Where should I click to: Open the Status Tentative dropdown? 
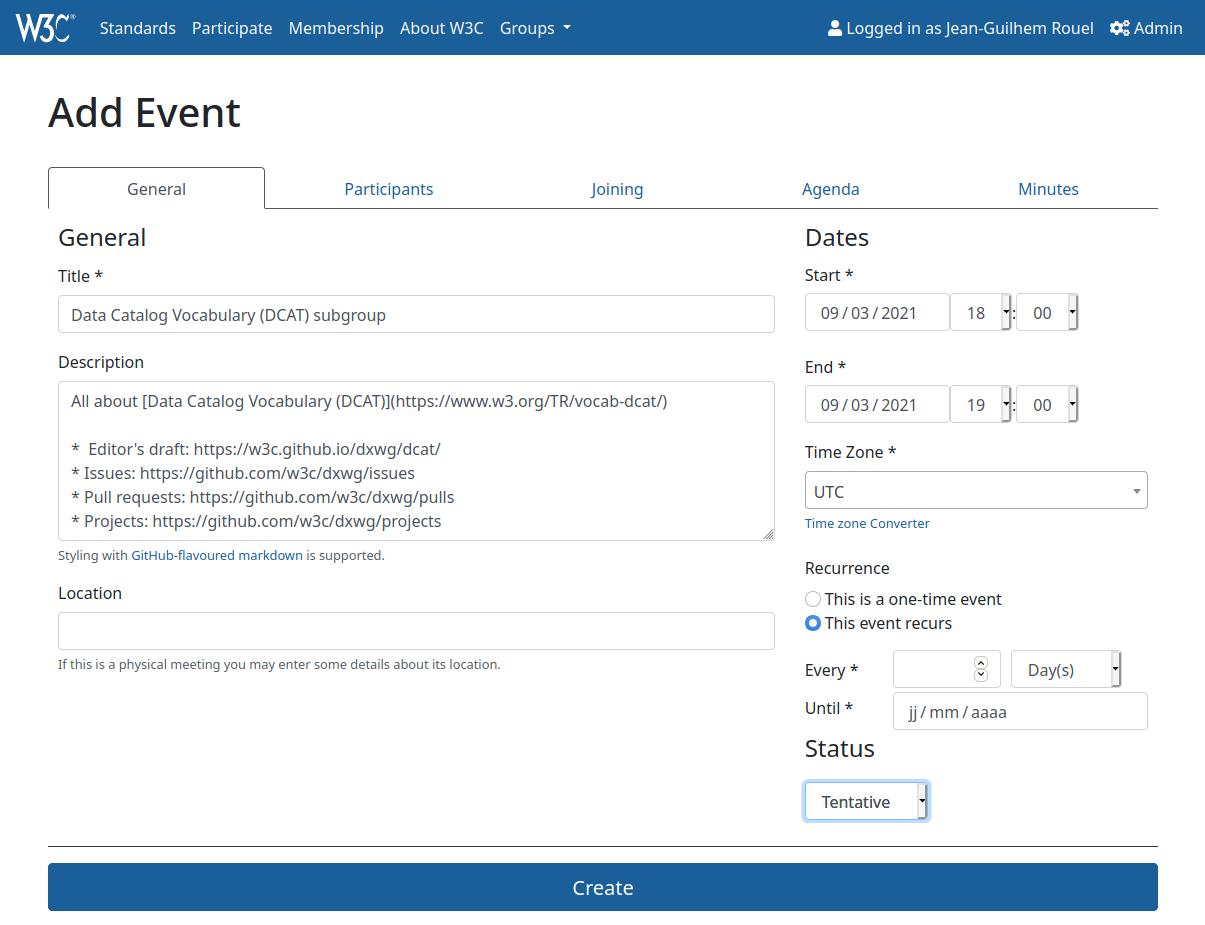tap(866, 802)
